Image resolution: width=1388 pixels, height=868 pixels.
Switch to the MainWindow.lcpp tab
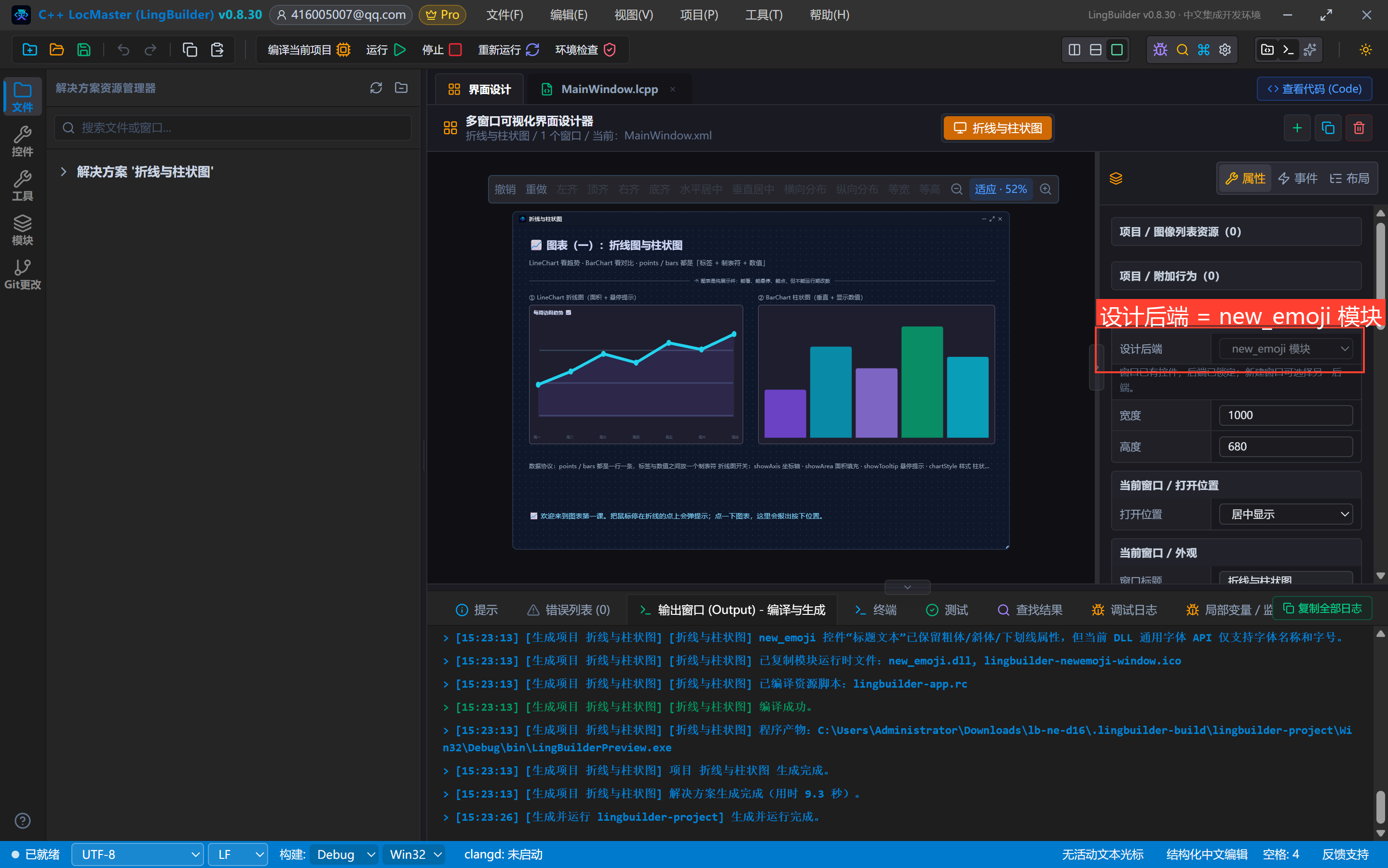pyautogui.click(x=609, y=89)
